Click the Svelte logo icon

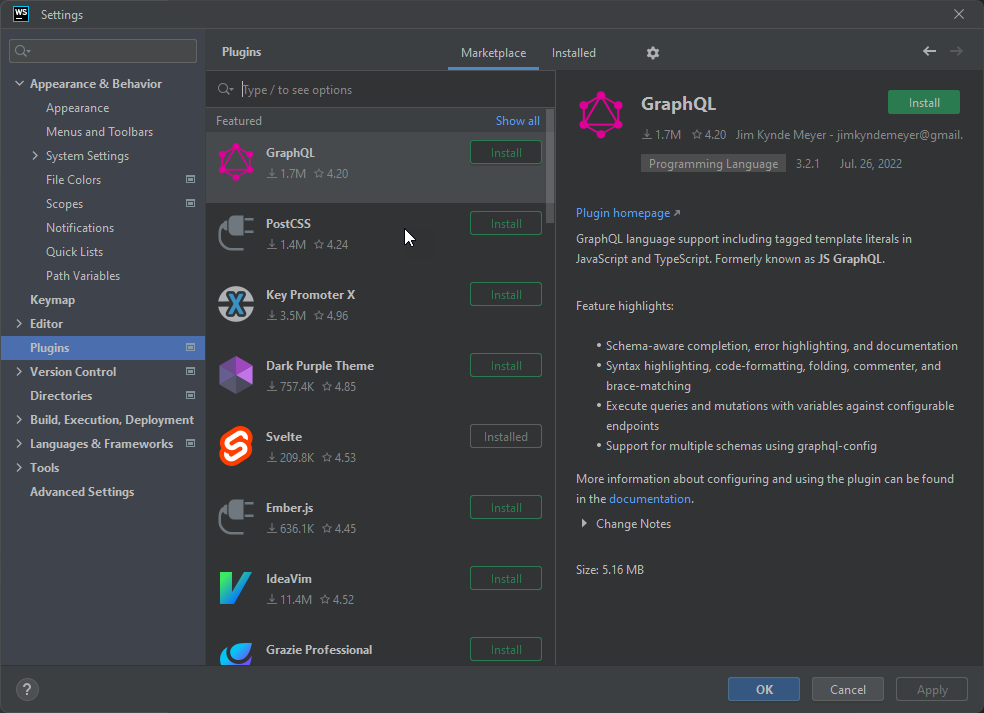[236, 446]
